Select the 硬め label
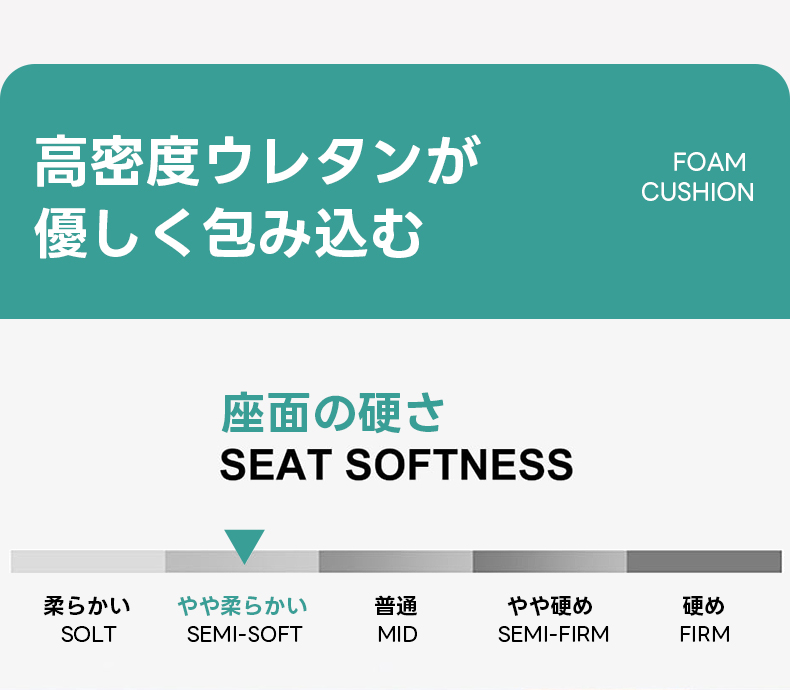 [x=704, y=606]
